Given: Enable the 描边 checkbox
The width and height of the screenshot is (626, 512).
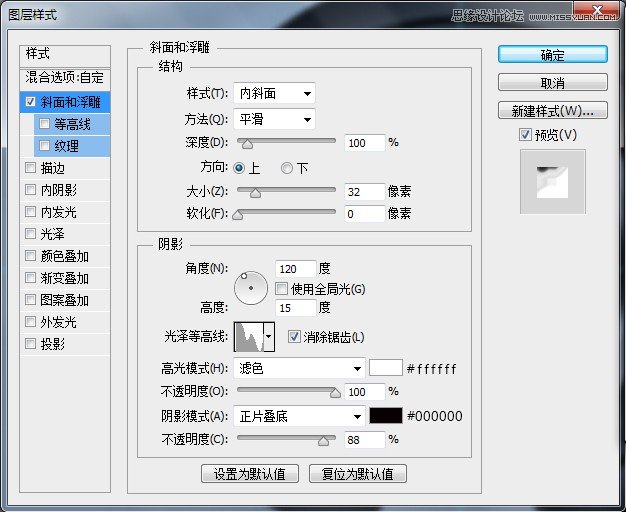Looking at the screenshot, I should coord(30,168).
